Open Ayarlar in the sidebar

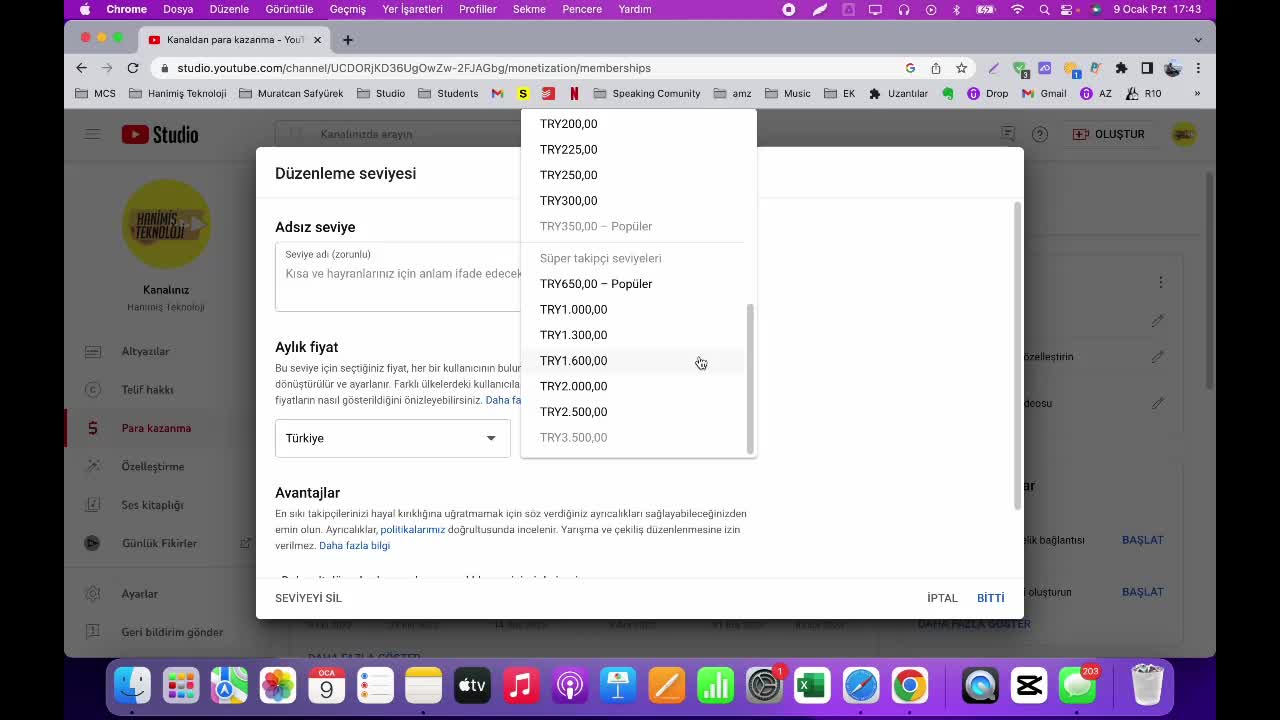click(139, 594)
